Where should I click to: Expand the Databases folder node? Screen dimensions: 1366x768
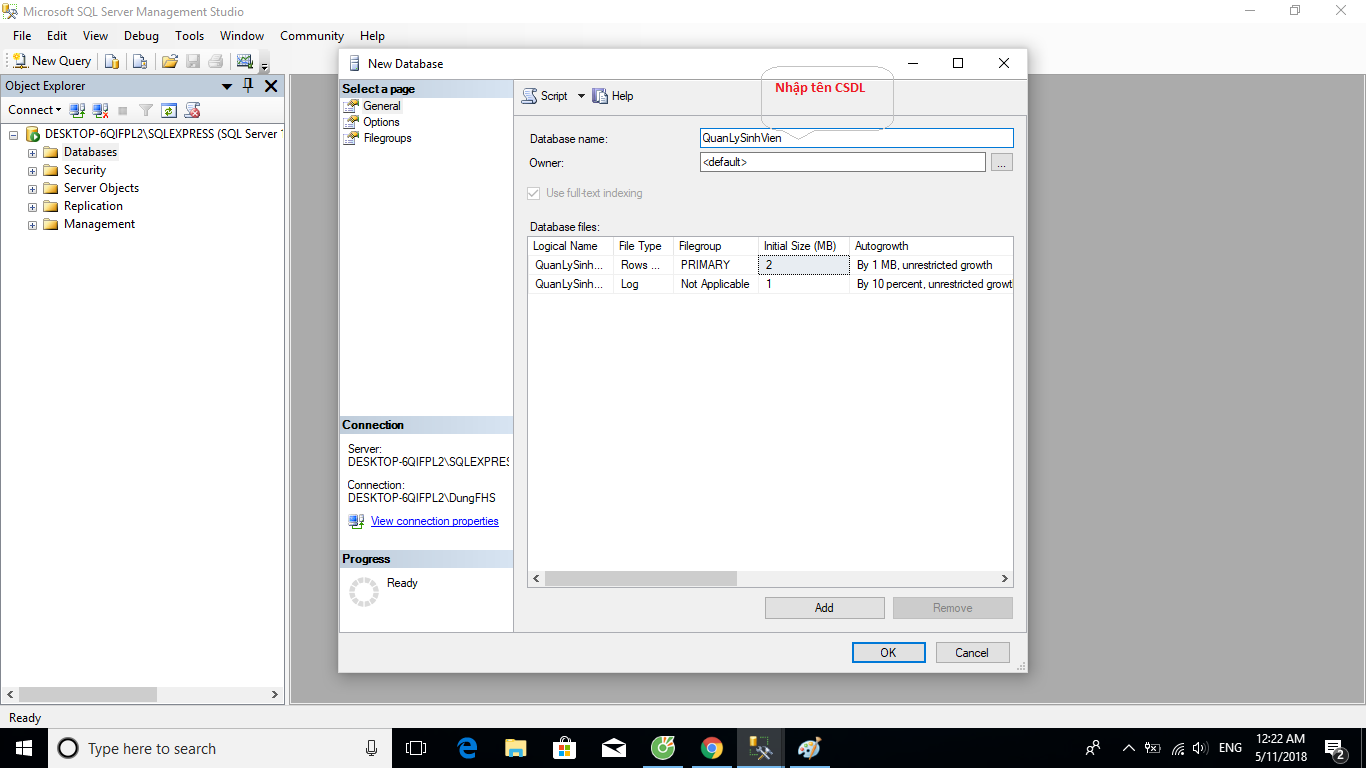[x=32, y=152]
